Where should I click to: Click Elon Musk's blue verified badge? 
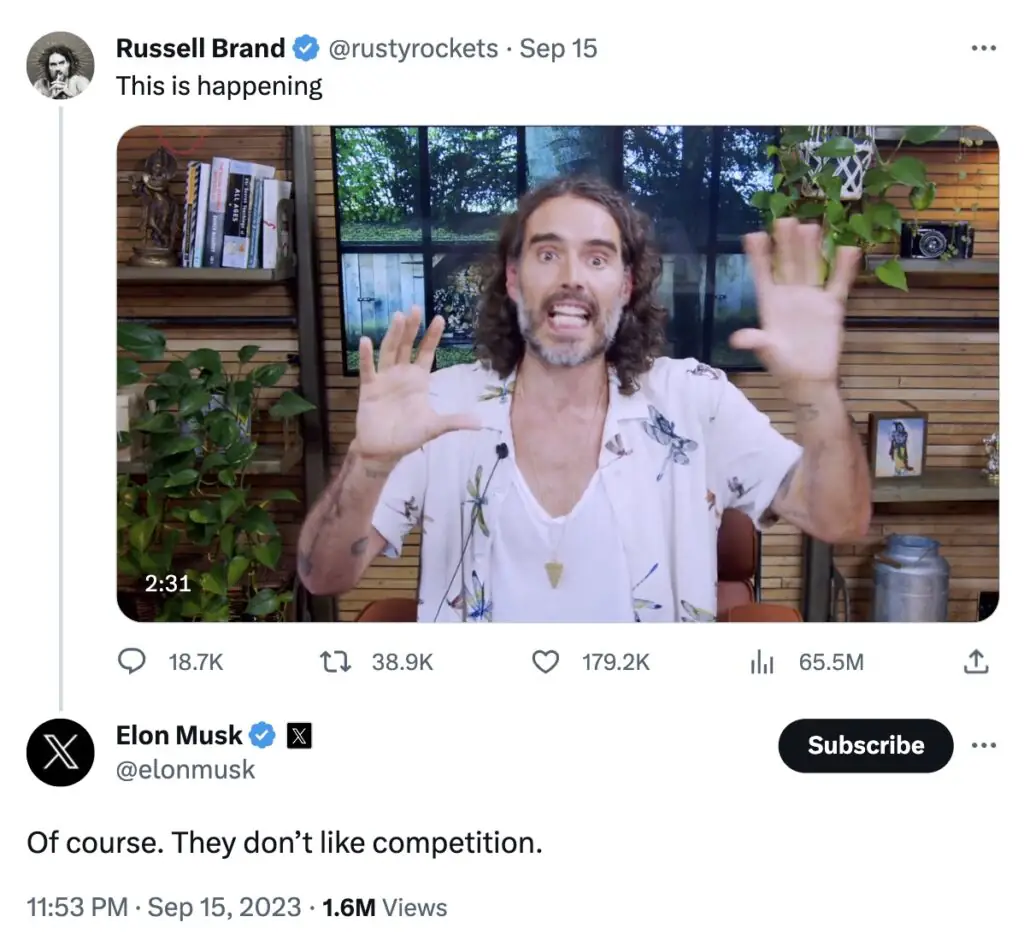click(262, 736)
